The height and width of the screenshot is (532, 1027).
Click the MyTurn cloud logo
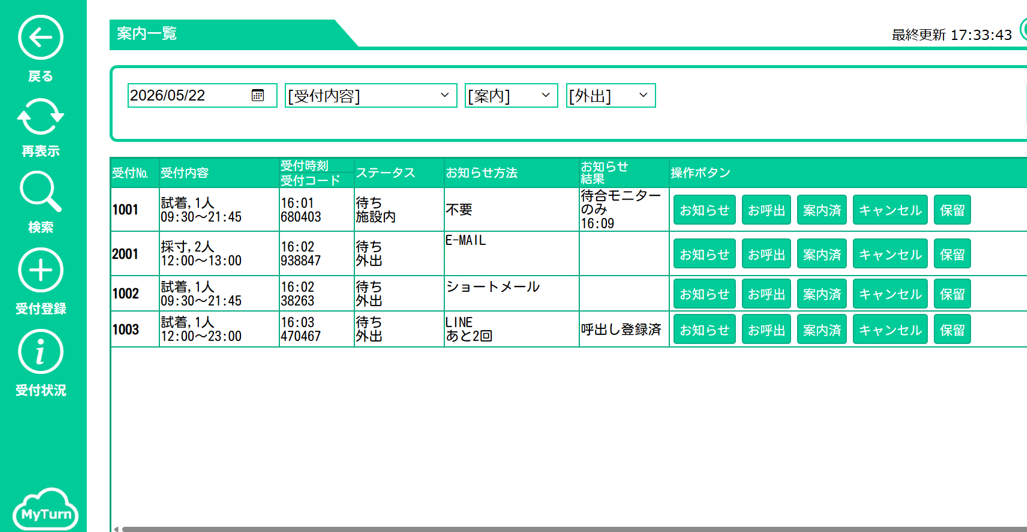pos(45,507)
